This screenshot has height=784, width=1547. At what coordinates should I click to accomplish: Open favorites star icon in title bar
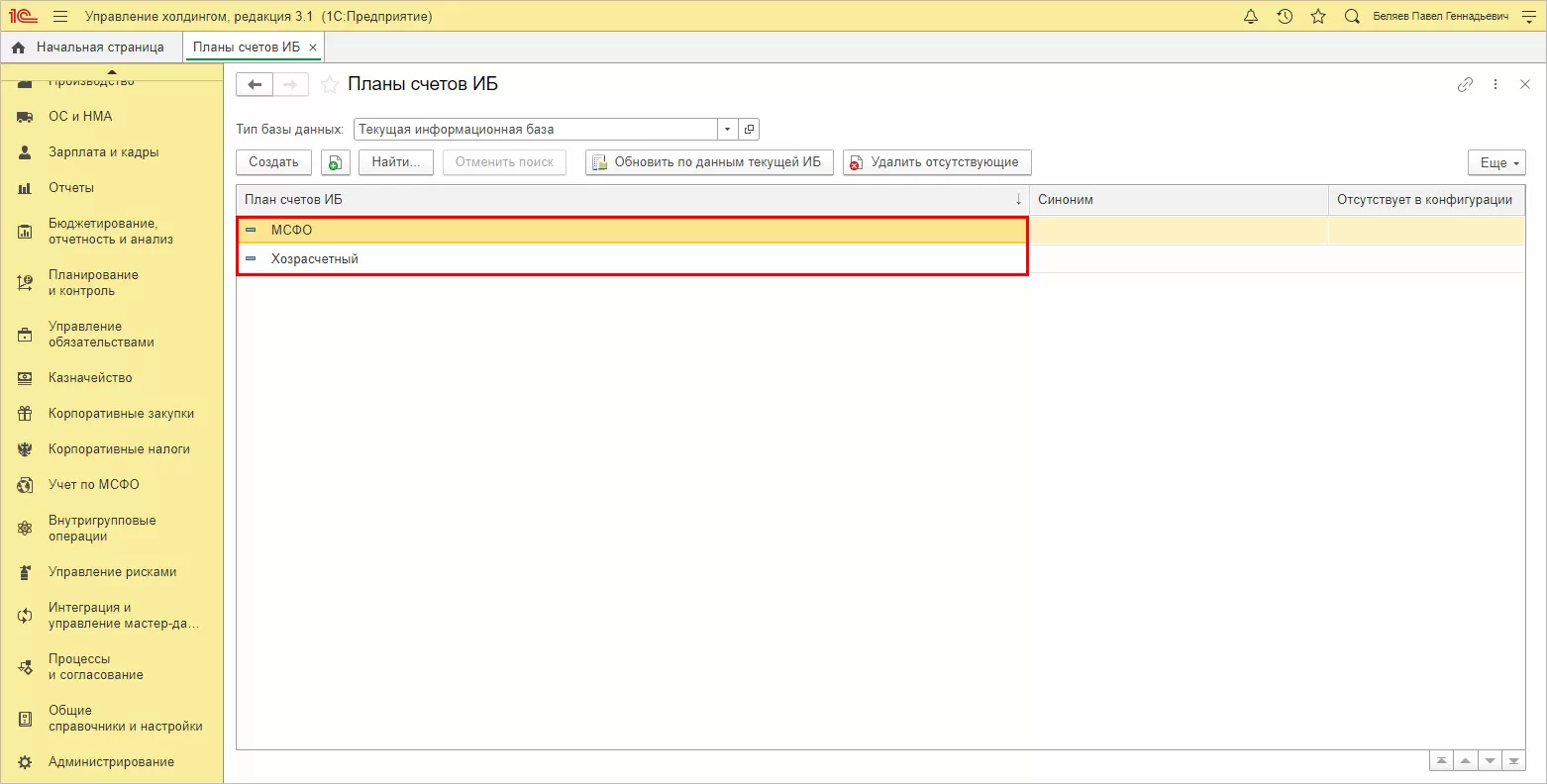click(x=1318, y=17)
